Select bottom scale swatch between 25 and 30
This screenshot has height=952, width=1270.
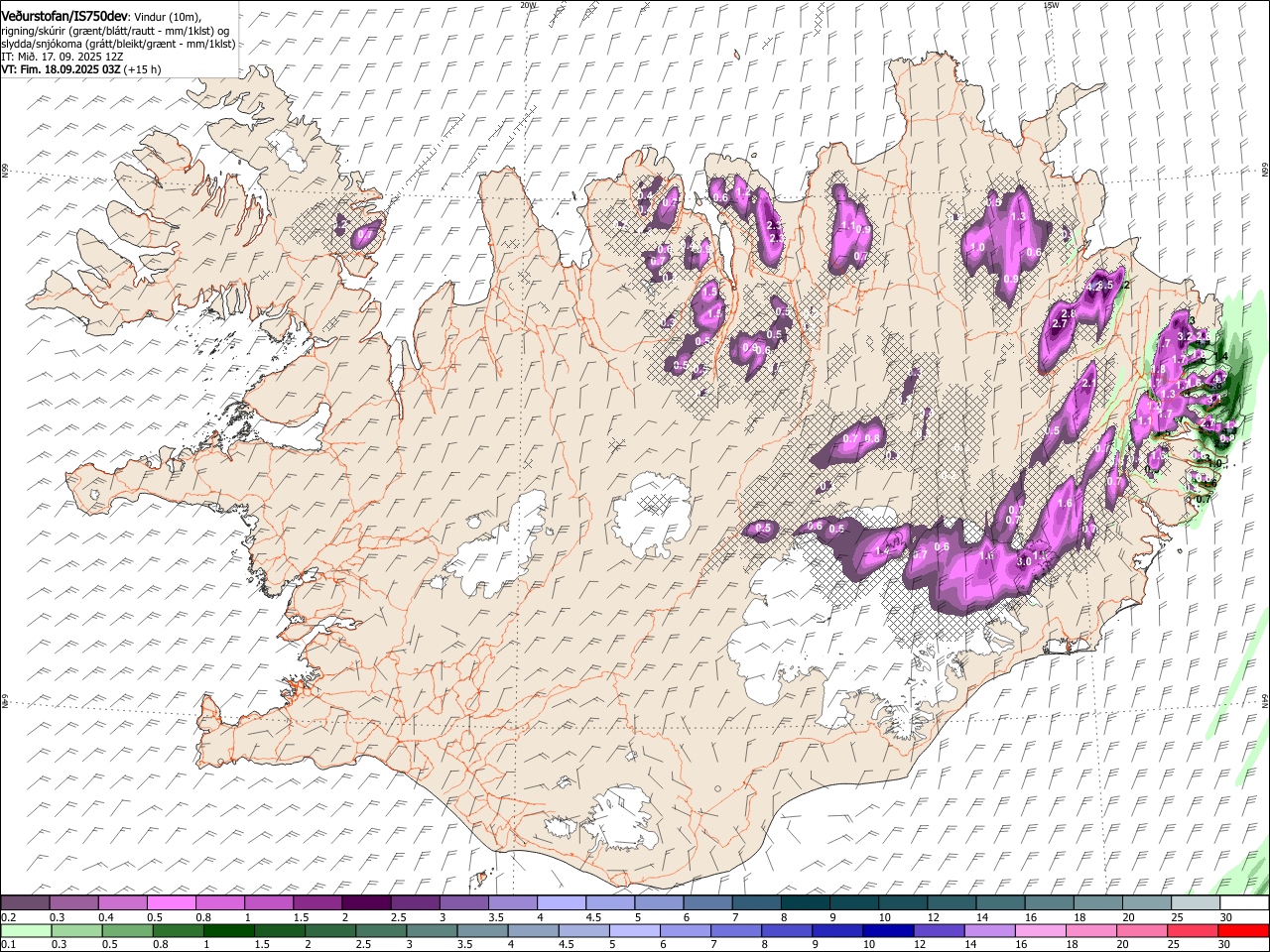[x=1192, y=930]
